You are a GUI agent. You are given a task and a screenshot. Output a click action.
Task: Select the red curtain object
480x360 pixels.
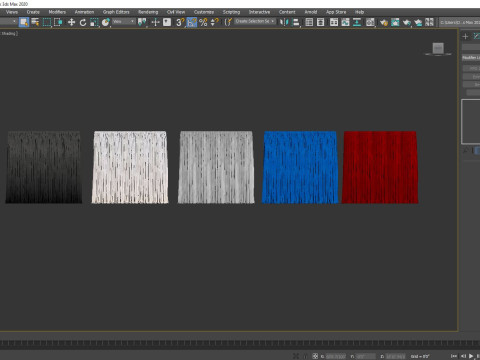[x=380, y=167]
